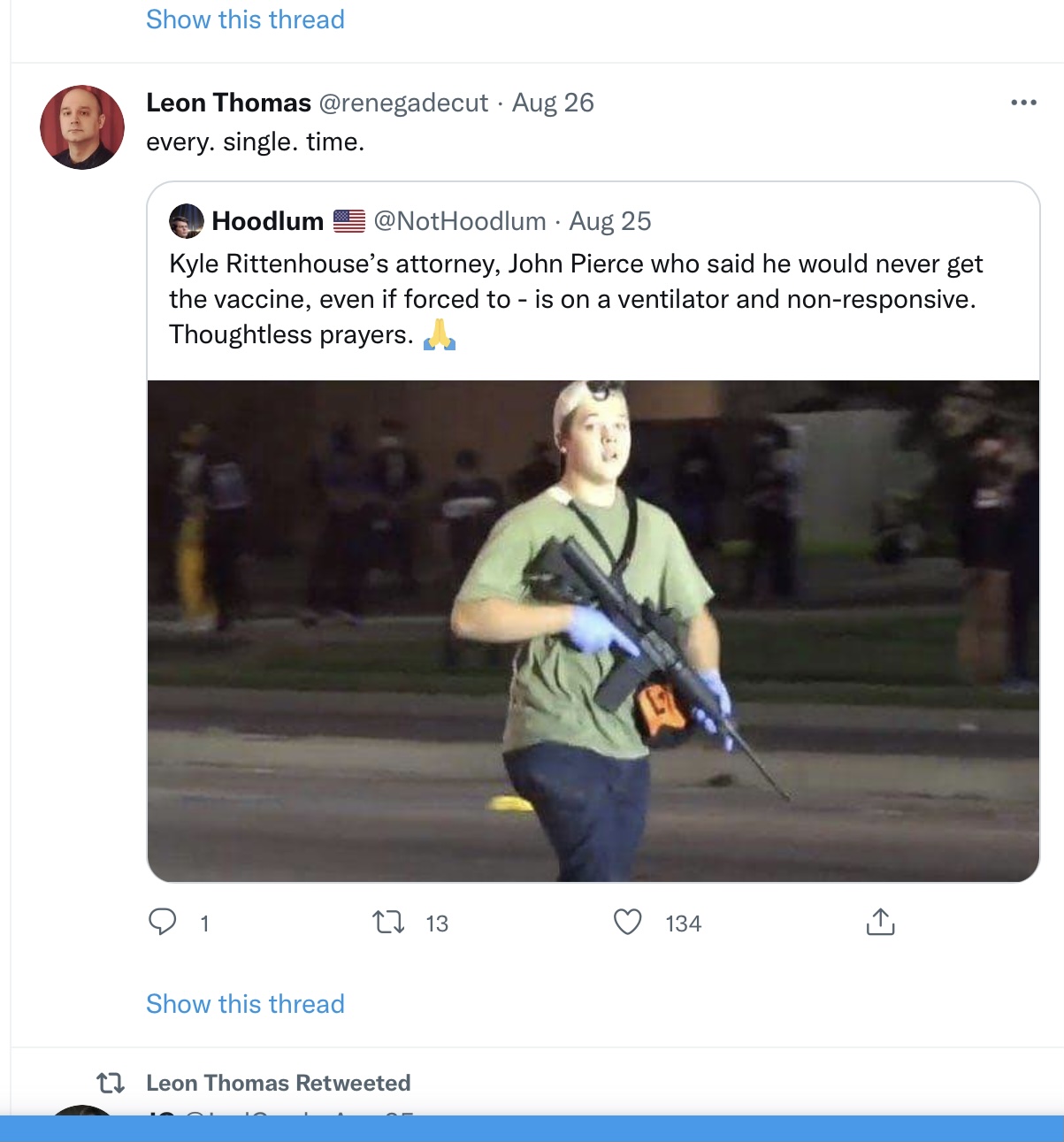Like the tweet with the heart icon
This screenshot has width=1064, height=1142.
click(x=627, y=923)
